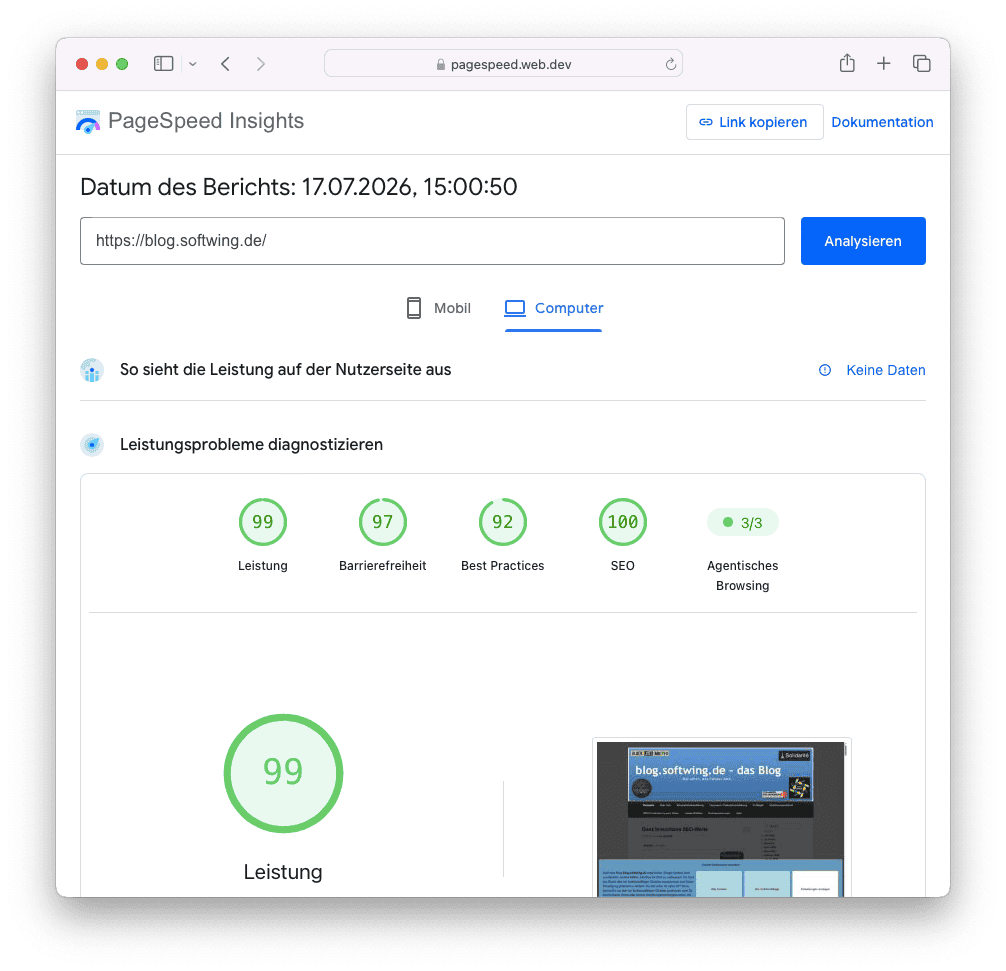Viewport: 1006px width, 971px height.
Task: Click the blog.softwing.de URL input field
Action: [432, 241]
